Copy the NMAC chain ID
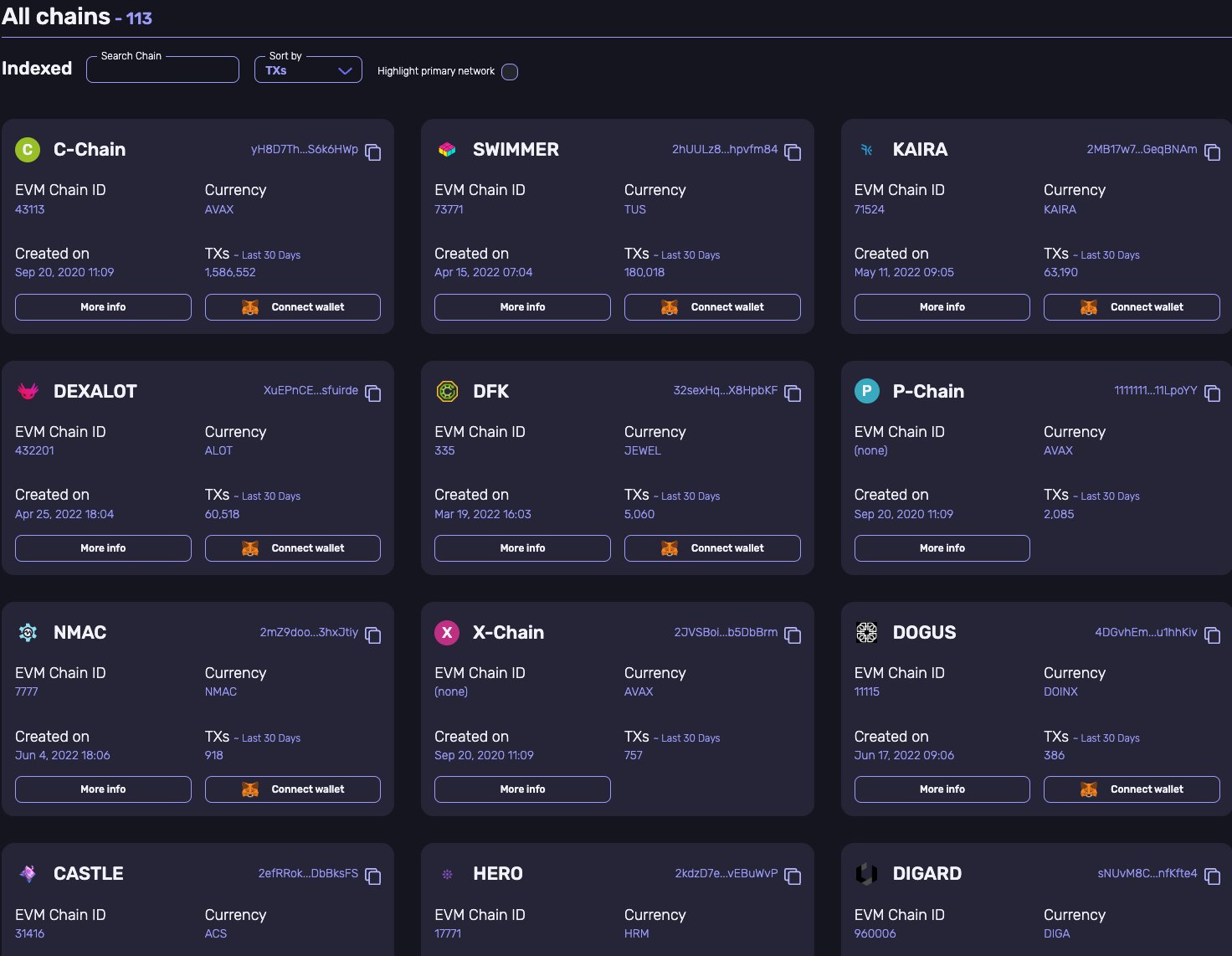Image resolution: width=1232 pixels, height=956 pixels. click(x=373, y=635)
